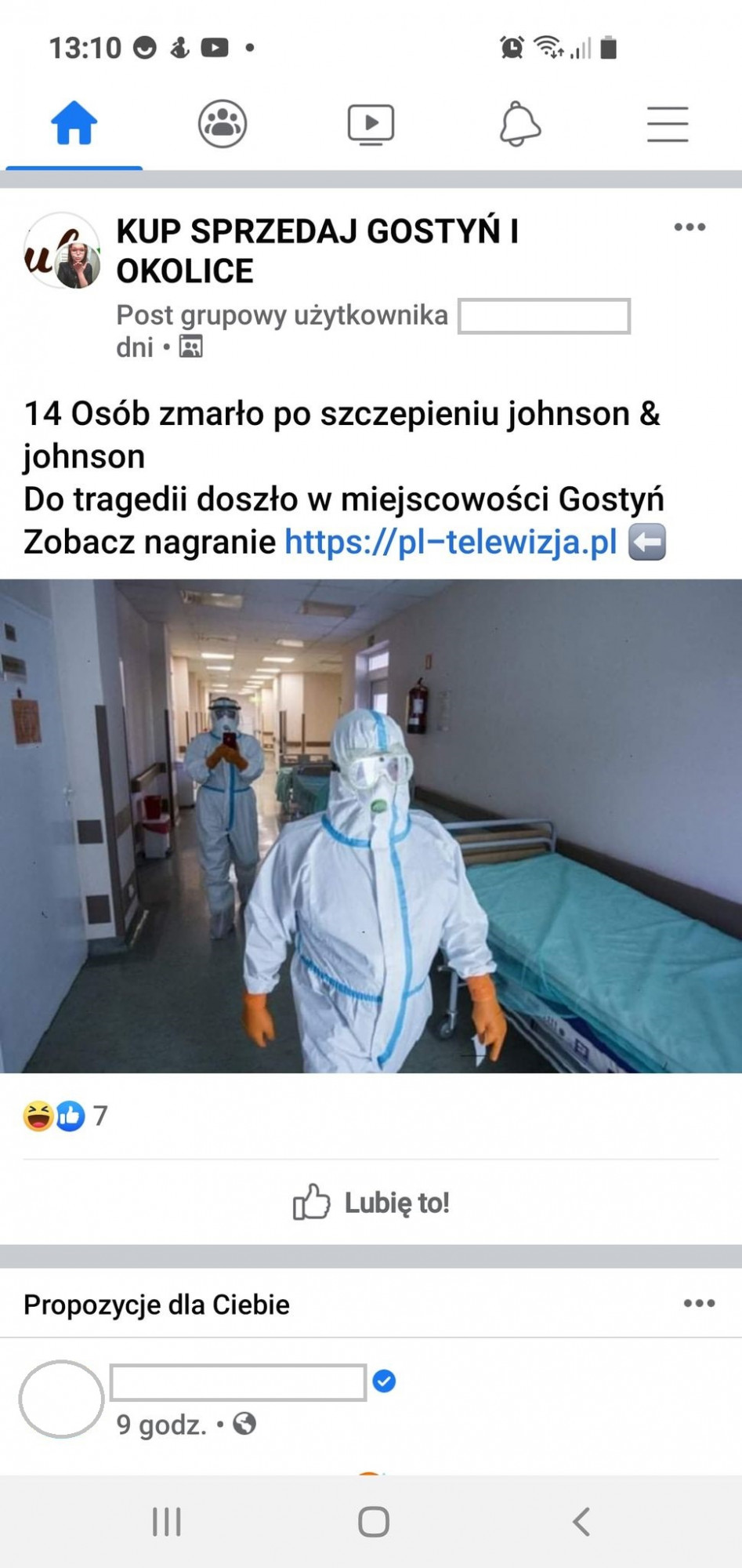Tap the Android back navigation arrow
Image resolution: width=742 pixels, height=1568 pixels.
581,1522
